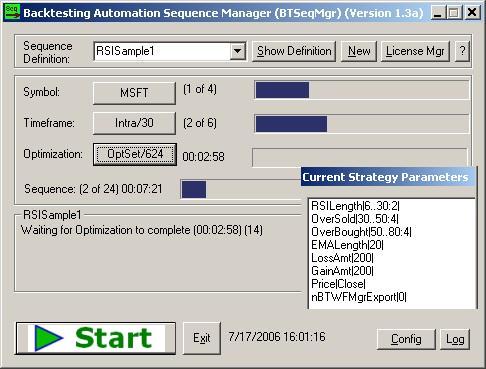Image resolution: width=486 pixels, height=369 pixels.
Task: Select GainAmt|200| parameter line
Action: tap(342, 271)
